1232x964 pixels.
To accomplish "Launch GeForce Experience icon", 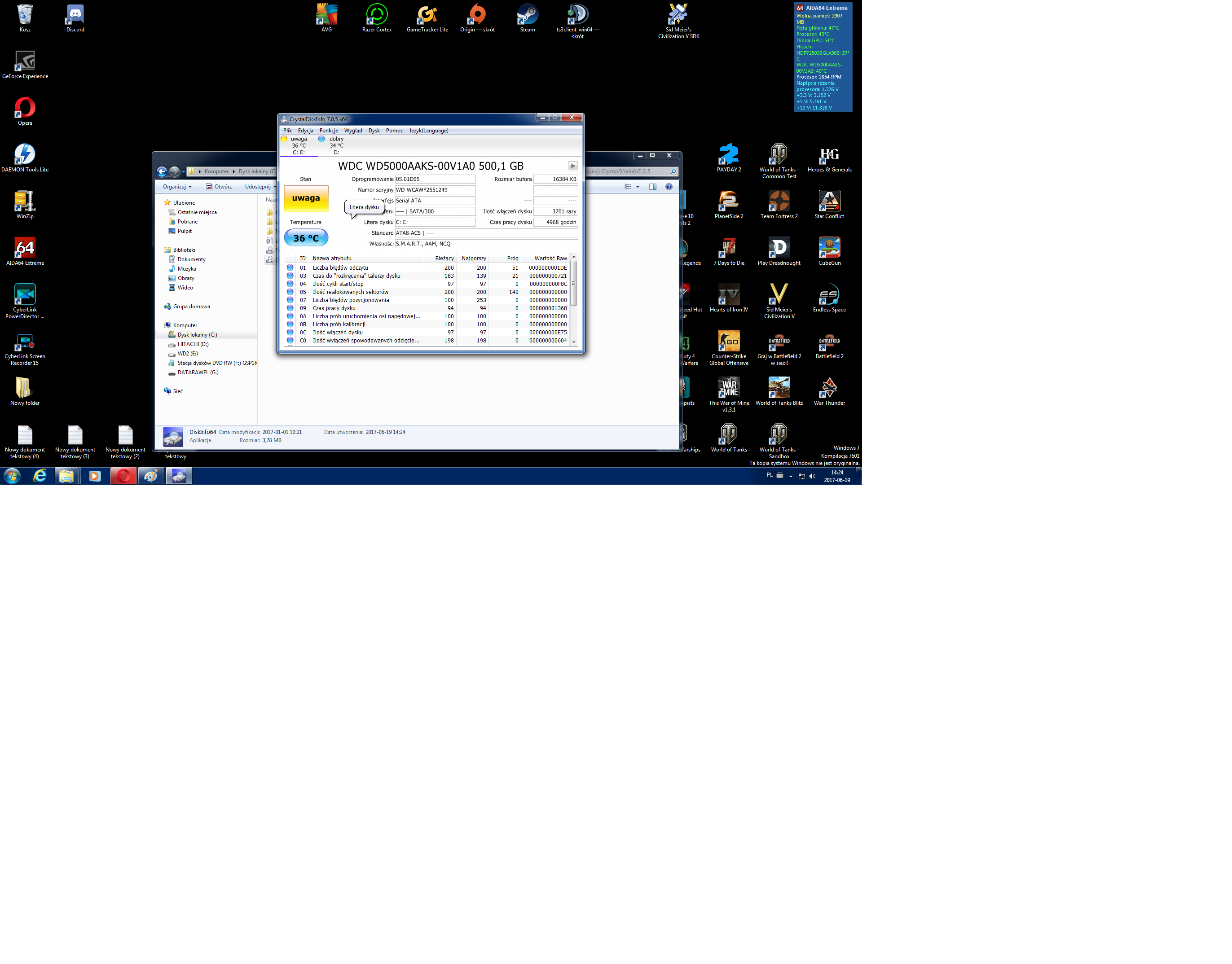I will pyautogui.click(x=25, y=65).
